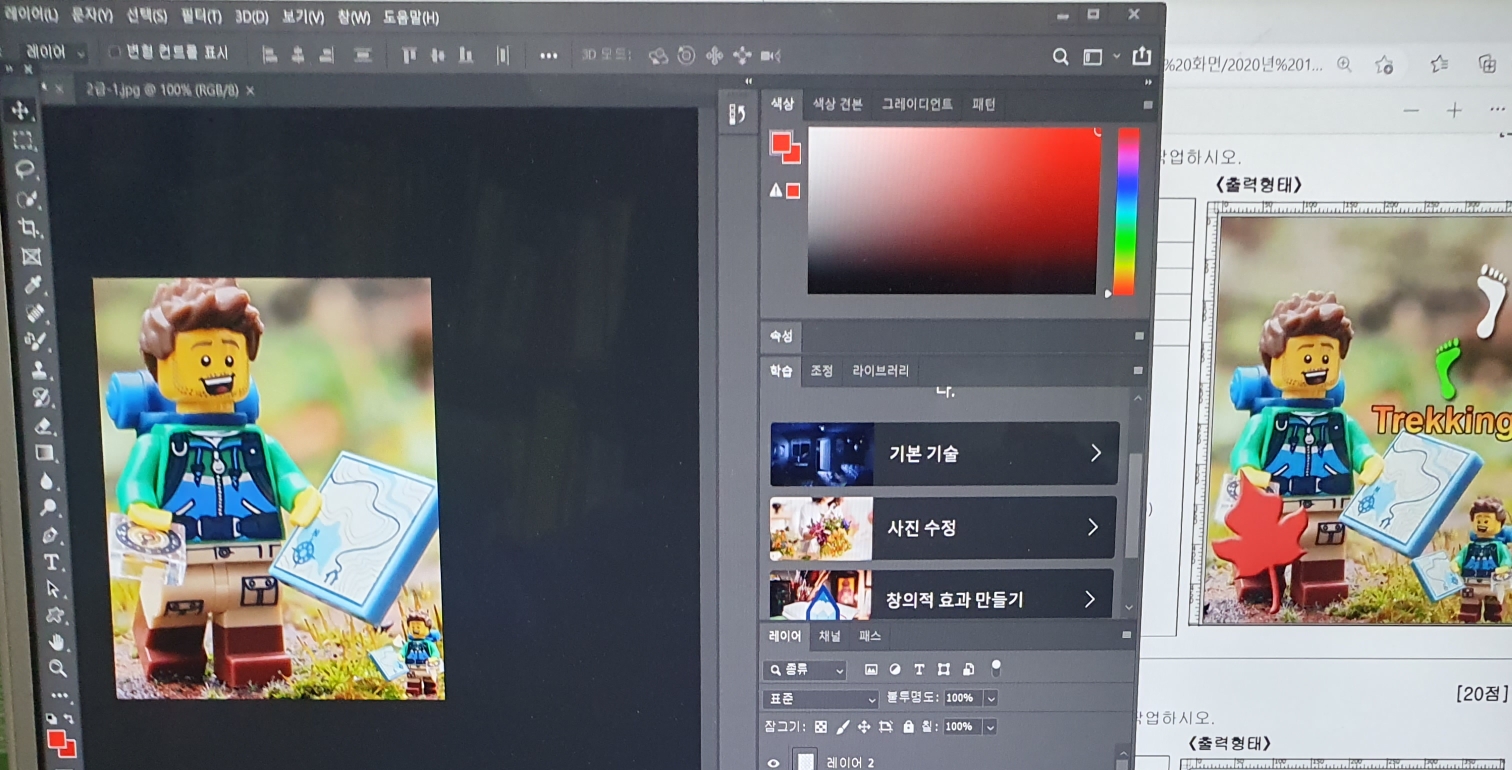This screenshot has height=770, width=1512.
Task: Switch to the '그레이디언트' tab
Action: coord(917,104)
